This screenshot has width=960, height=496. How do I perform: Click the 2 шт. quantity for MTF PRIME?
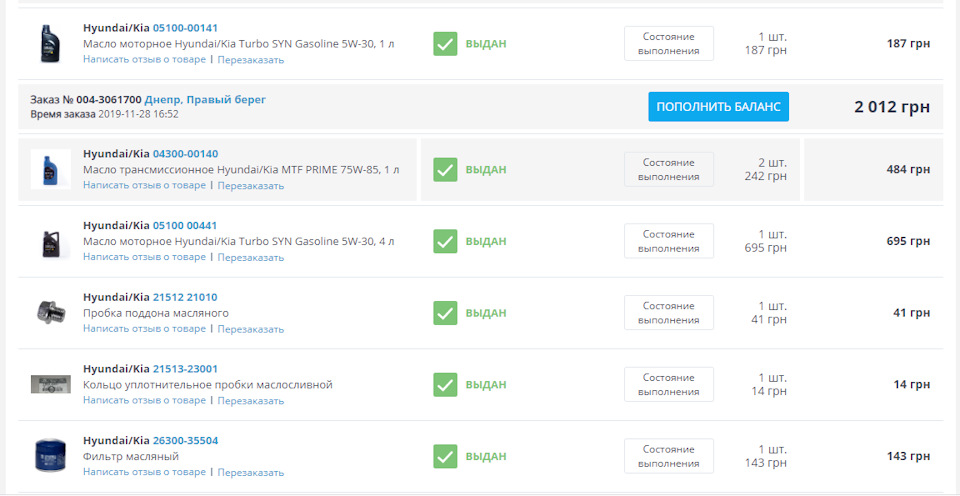pyautogui.click(x=773, y=163)
